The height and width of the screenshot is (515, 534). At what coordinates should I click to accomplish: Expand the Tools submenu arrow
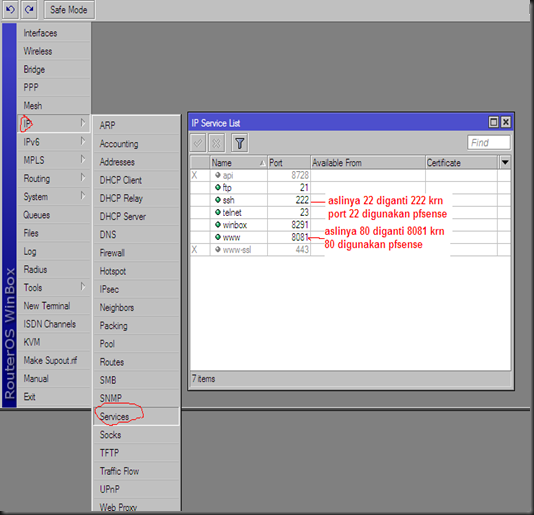click(x=83, y=287)
